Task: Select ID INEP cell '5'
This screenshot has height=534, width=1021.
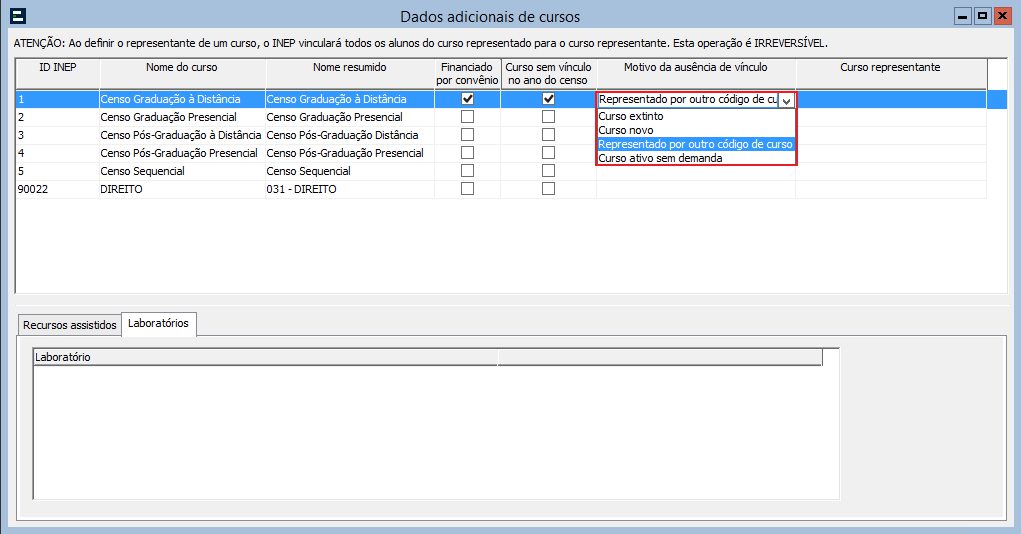Action: (x=57, y=171)
